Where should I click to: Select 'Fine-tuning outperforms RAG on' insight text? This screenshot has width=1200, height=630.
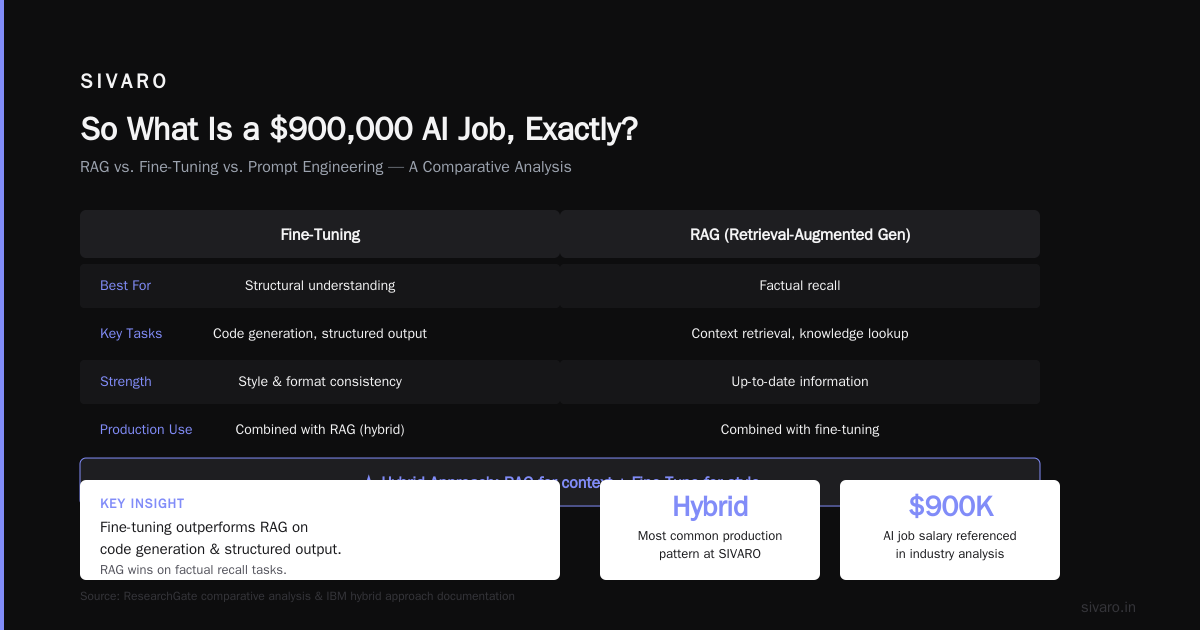pyautogui.click(x=204, y=527)
